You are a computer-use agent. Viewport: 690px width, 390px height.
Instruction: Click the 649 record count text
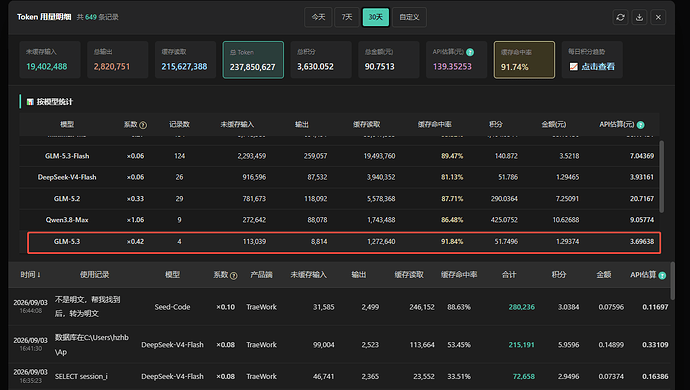pos(91,17)
